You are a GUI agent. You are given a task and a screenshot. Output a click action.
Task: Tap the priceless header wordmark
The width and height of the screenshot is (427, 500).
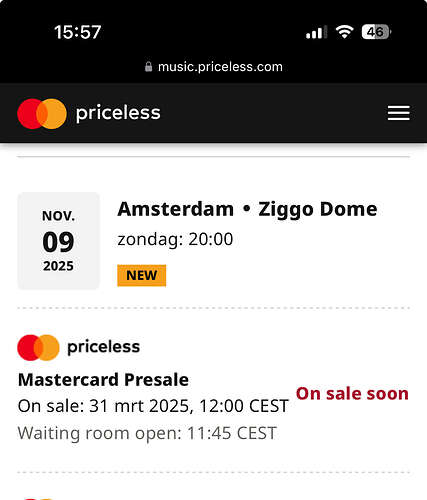pos(118,113)
